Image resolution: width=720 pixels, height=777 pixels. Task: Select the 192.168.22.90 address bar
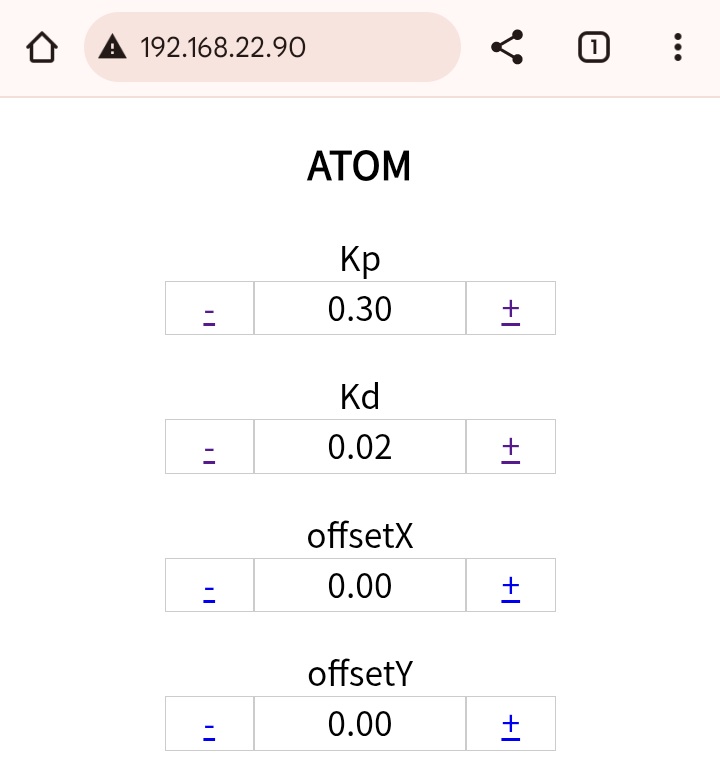[x=273, y=48]
